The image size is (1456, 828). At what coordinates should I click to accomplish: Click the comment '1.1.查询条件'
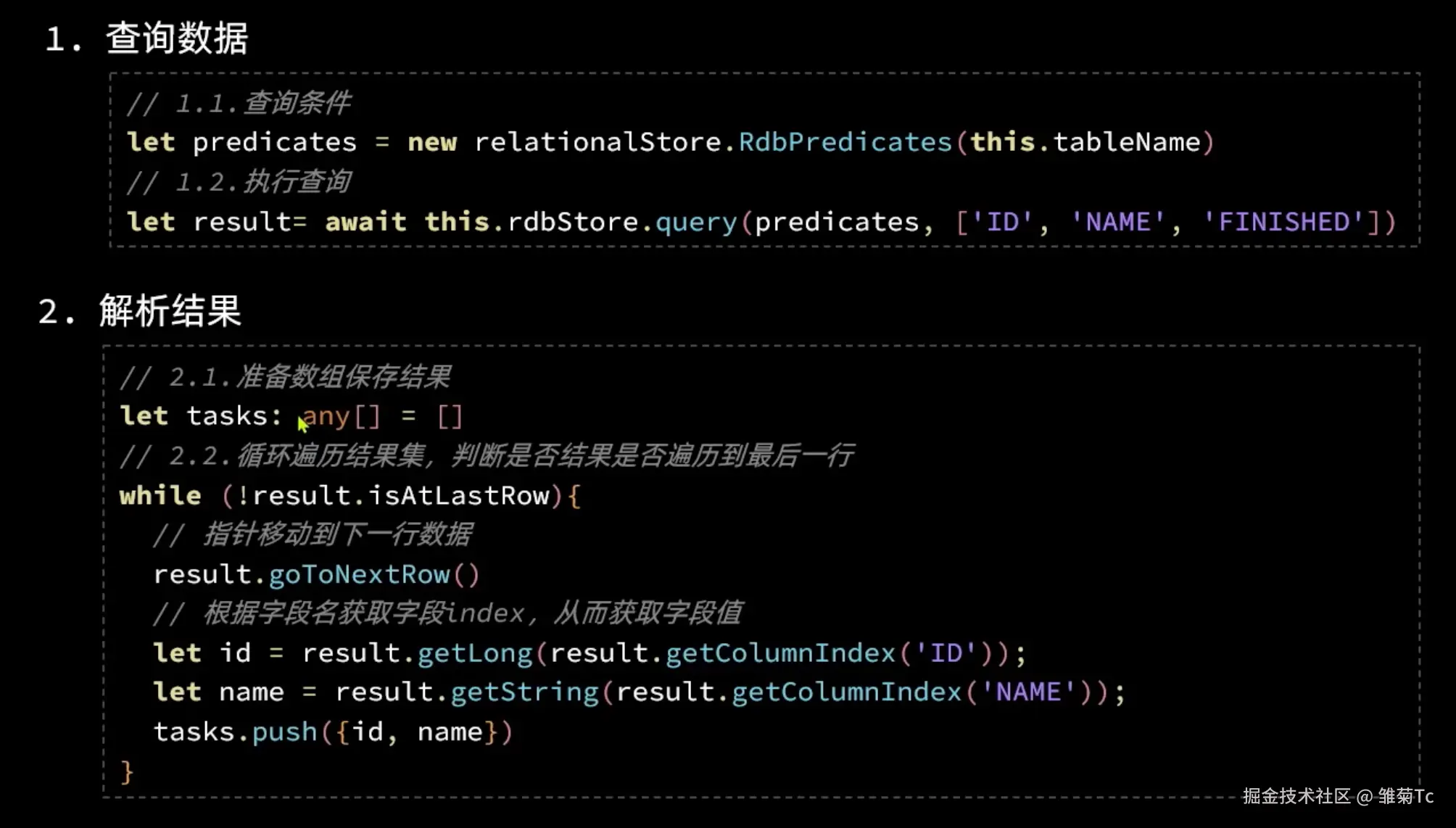(239, 103)
